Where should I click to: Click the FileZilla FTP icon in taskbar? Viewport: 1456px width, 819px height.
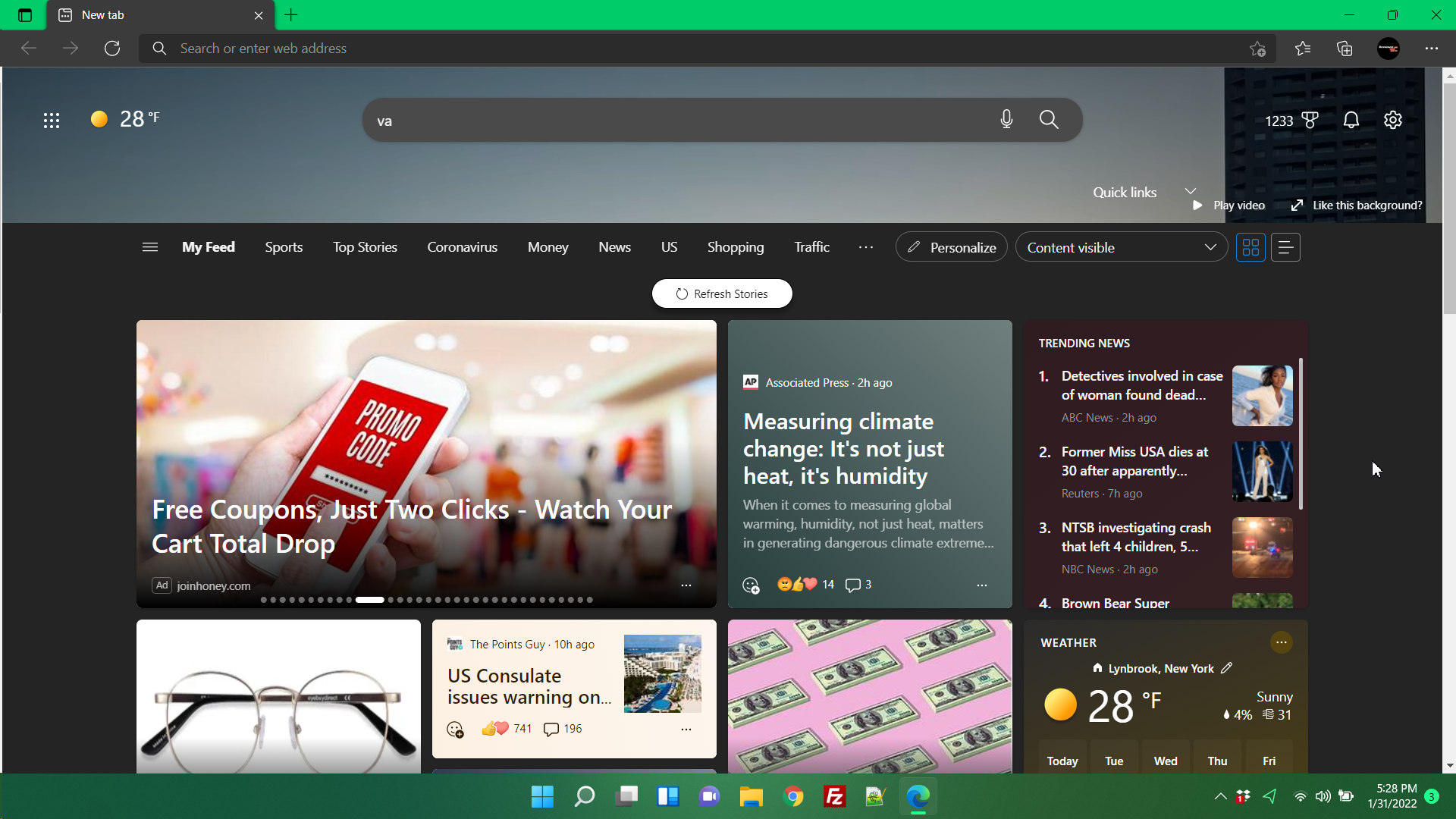tap(834, 797)
